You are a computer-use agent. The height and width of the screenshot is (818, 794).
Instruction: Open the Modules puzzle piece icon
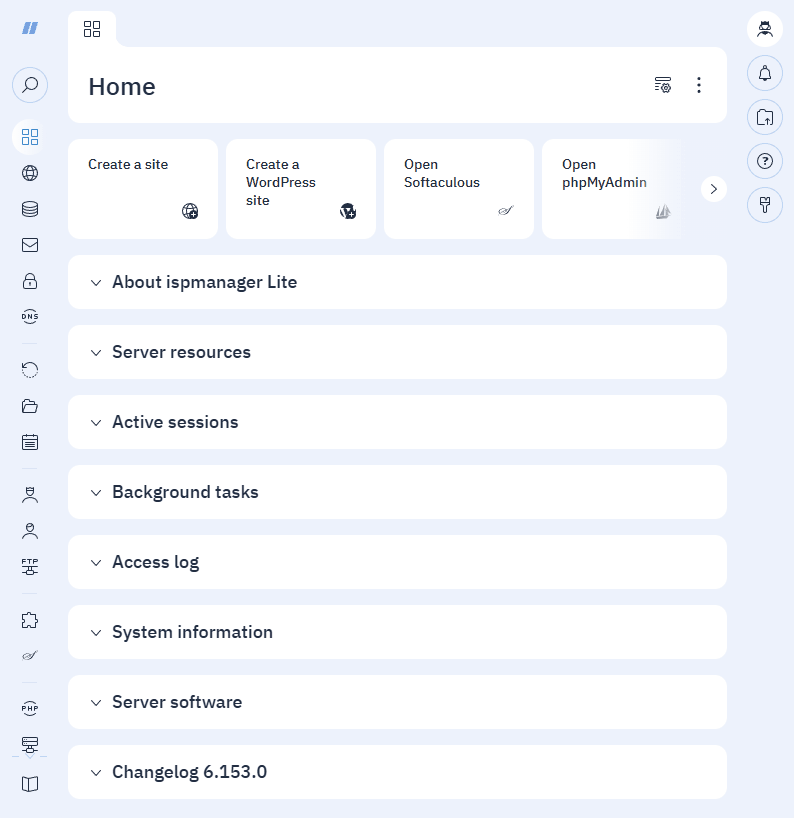pyautogui.click(x=30, y=620)
